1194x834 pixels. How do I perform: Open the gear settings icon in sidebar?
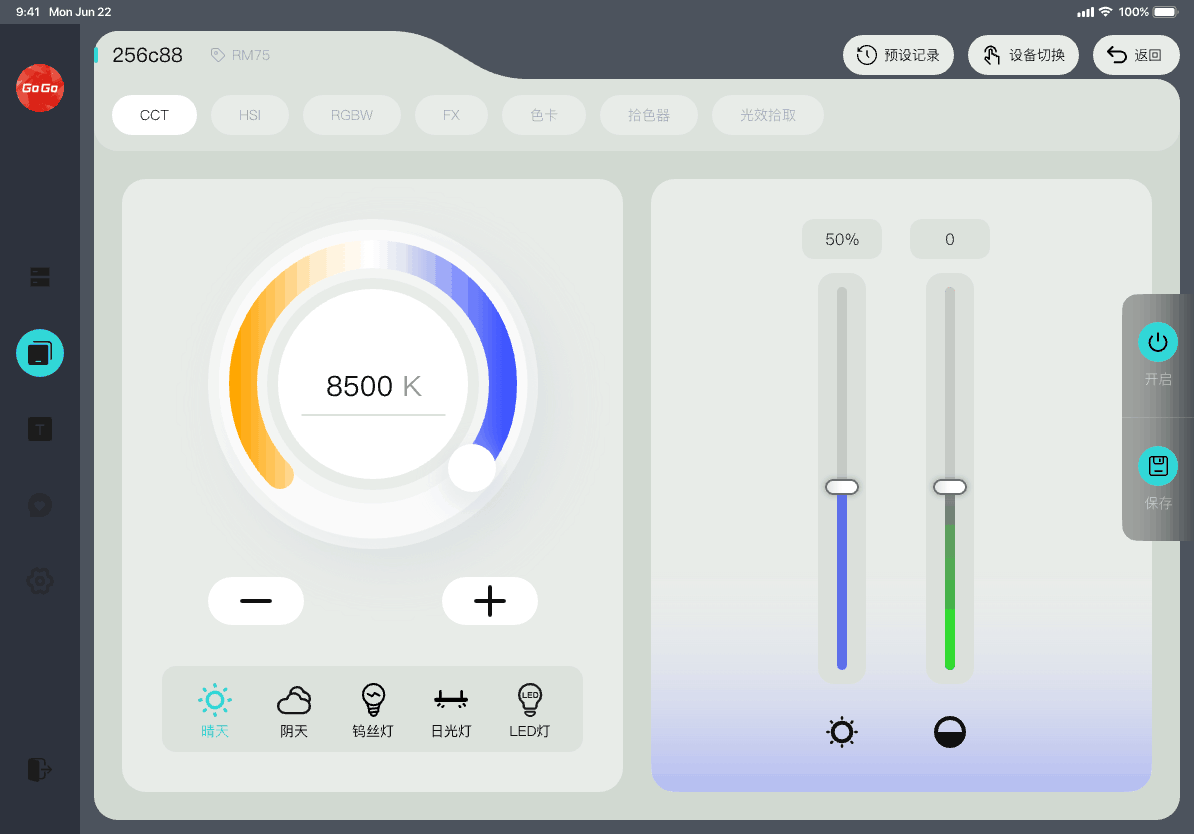click(40, 581)
